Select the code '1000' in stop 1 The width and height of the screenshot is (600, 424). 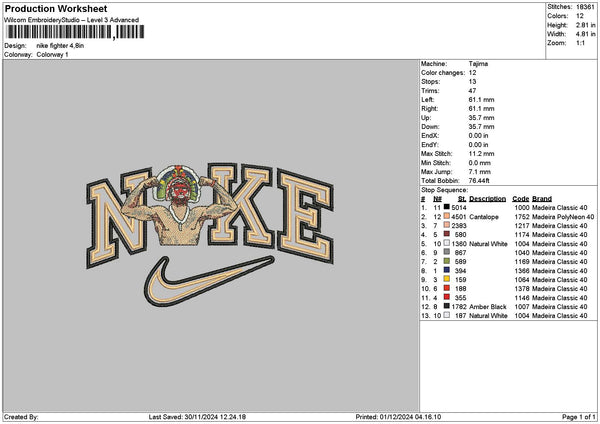tap(522, 207)
